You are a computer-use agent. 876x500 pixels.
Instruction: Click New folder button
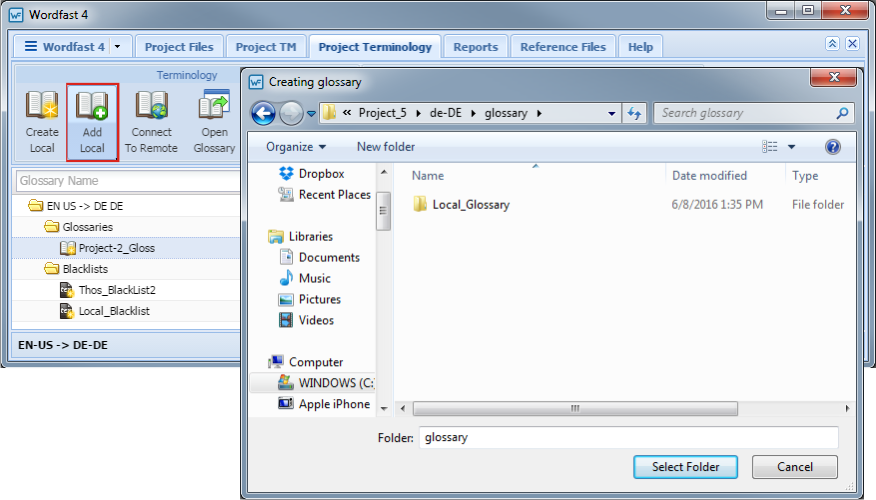[x=385, y=147]
